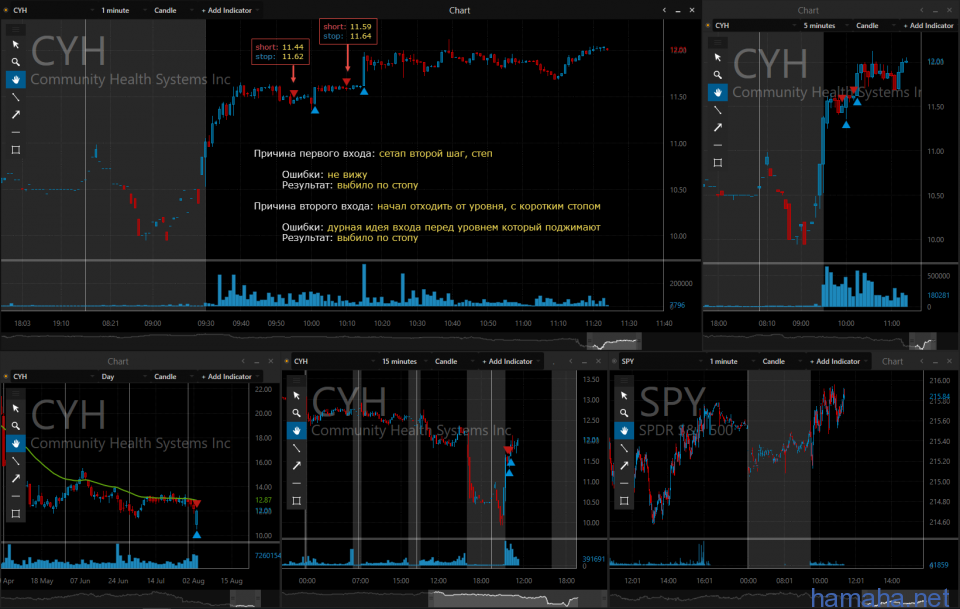Choose the horizontal line tool in CYH Day chart
This screenshot has width=960, height=609.
click(16, 496)
